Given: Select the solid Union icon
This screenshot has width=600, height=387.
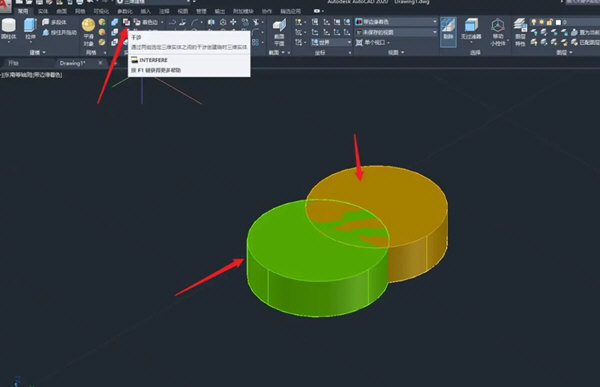Looking at the screenshot, I should pos(114,22).
